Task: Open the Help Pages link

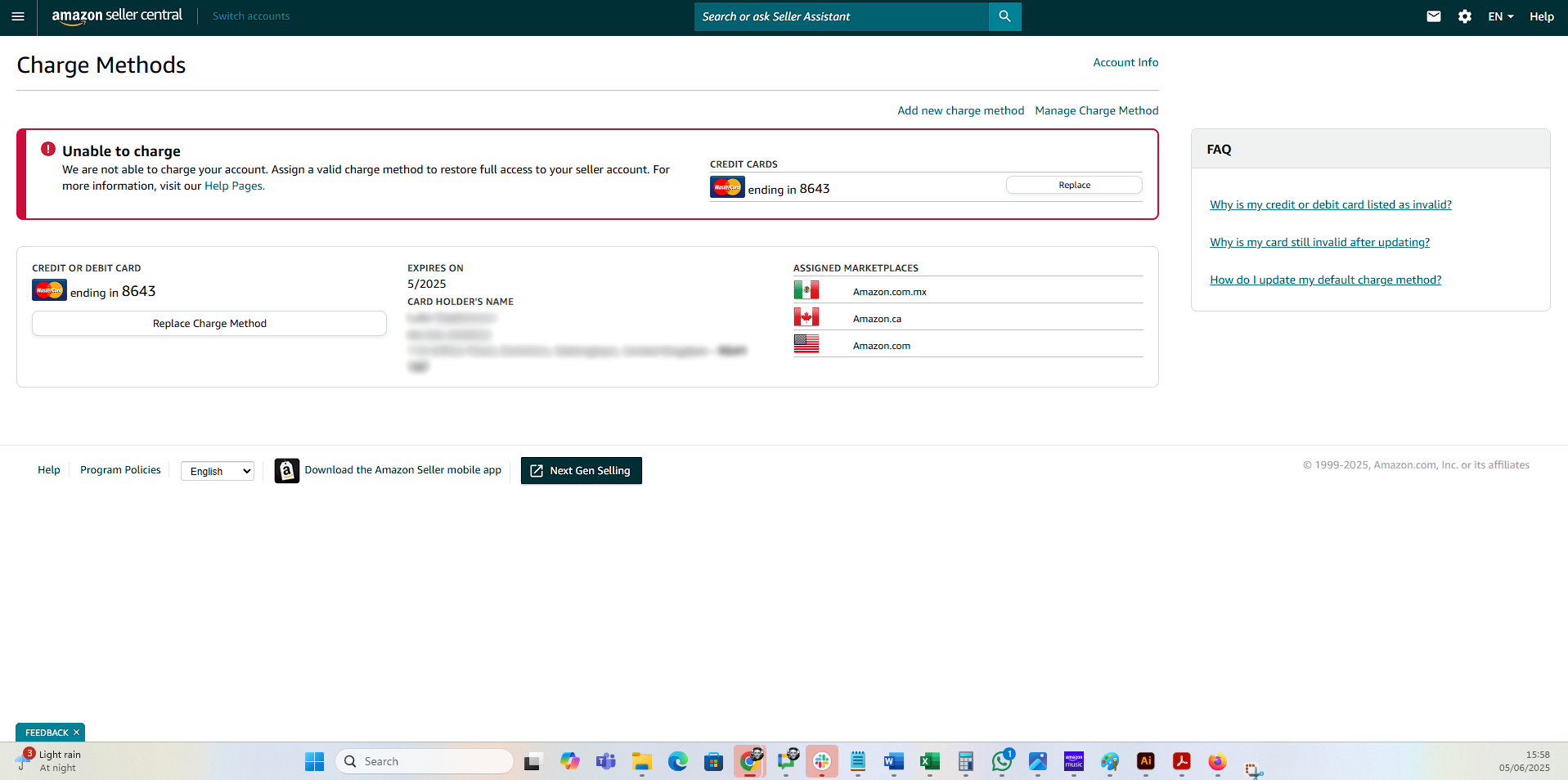Action: [233, 186]
